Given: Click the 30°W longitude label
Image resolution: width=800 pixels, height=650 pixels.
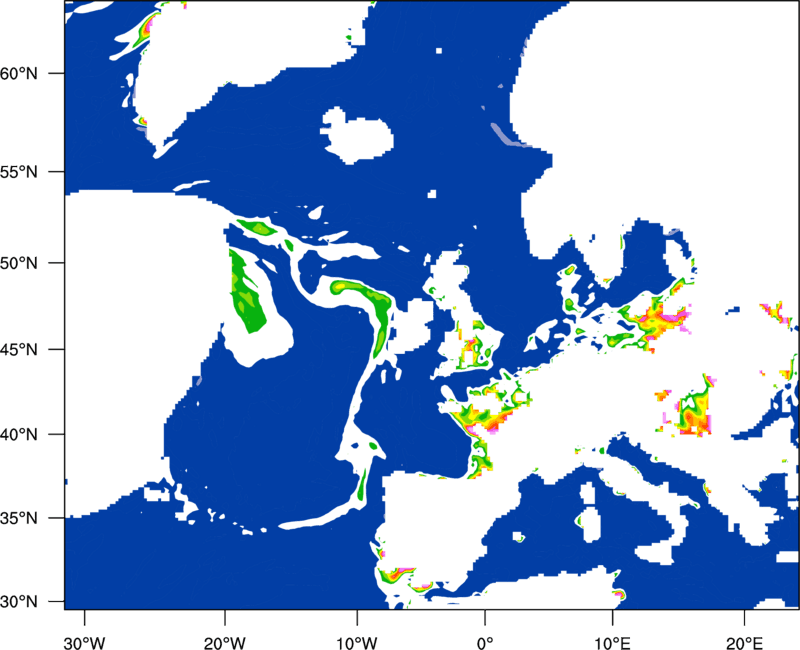Looking at the screenshot, I should tap(85, 643).
